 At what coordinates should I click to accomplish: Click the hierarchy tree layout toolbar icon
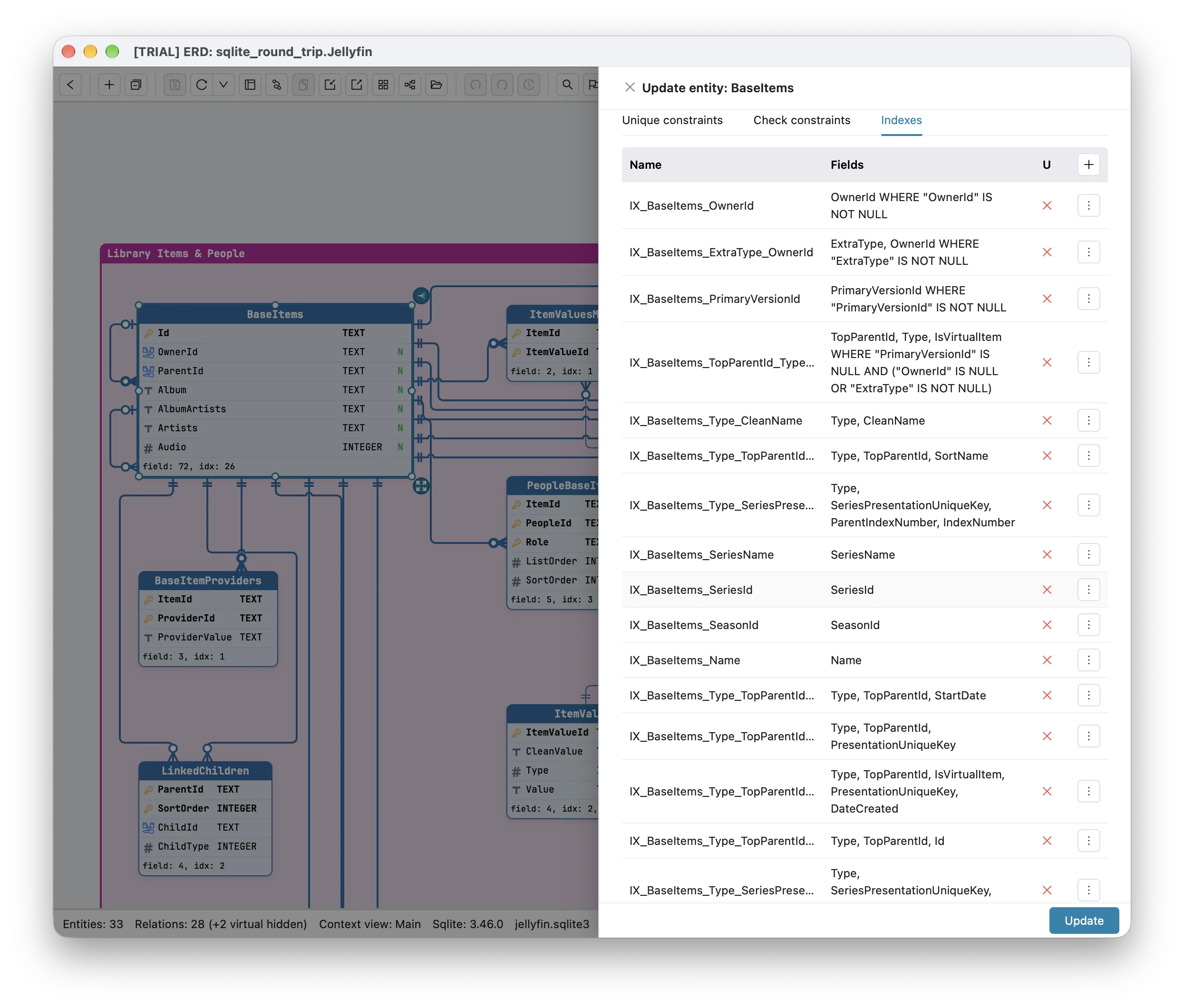pos(410,85)
